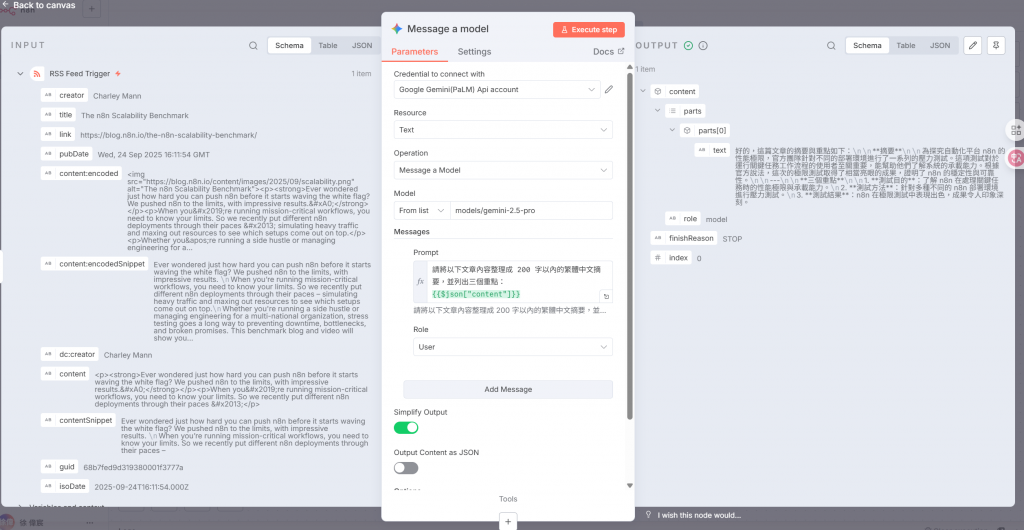
Task: Open the Parameters tab
Action: [415, 52]
